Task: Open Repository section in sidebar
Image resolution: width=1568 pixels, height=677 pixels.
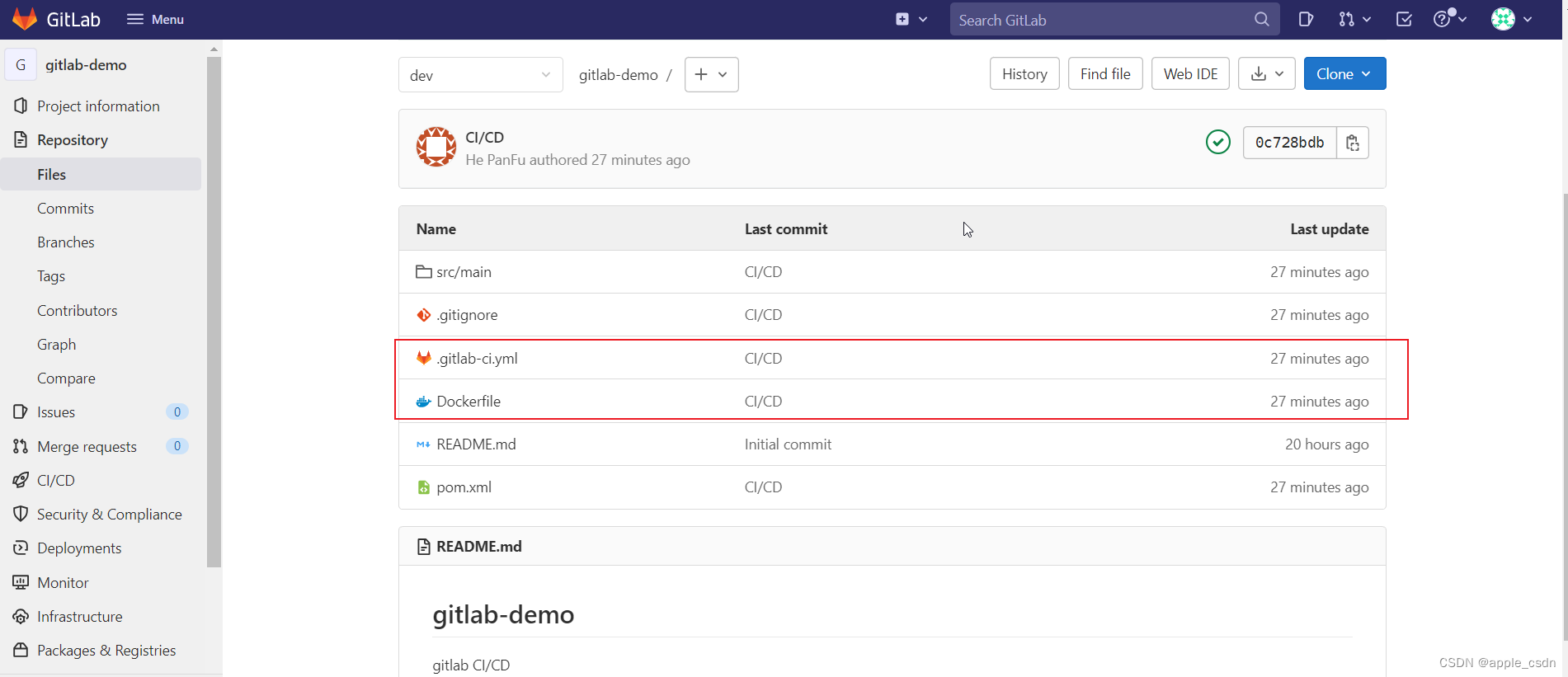Action: pos(73,140)
